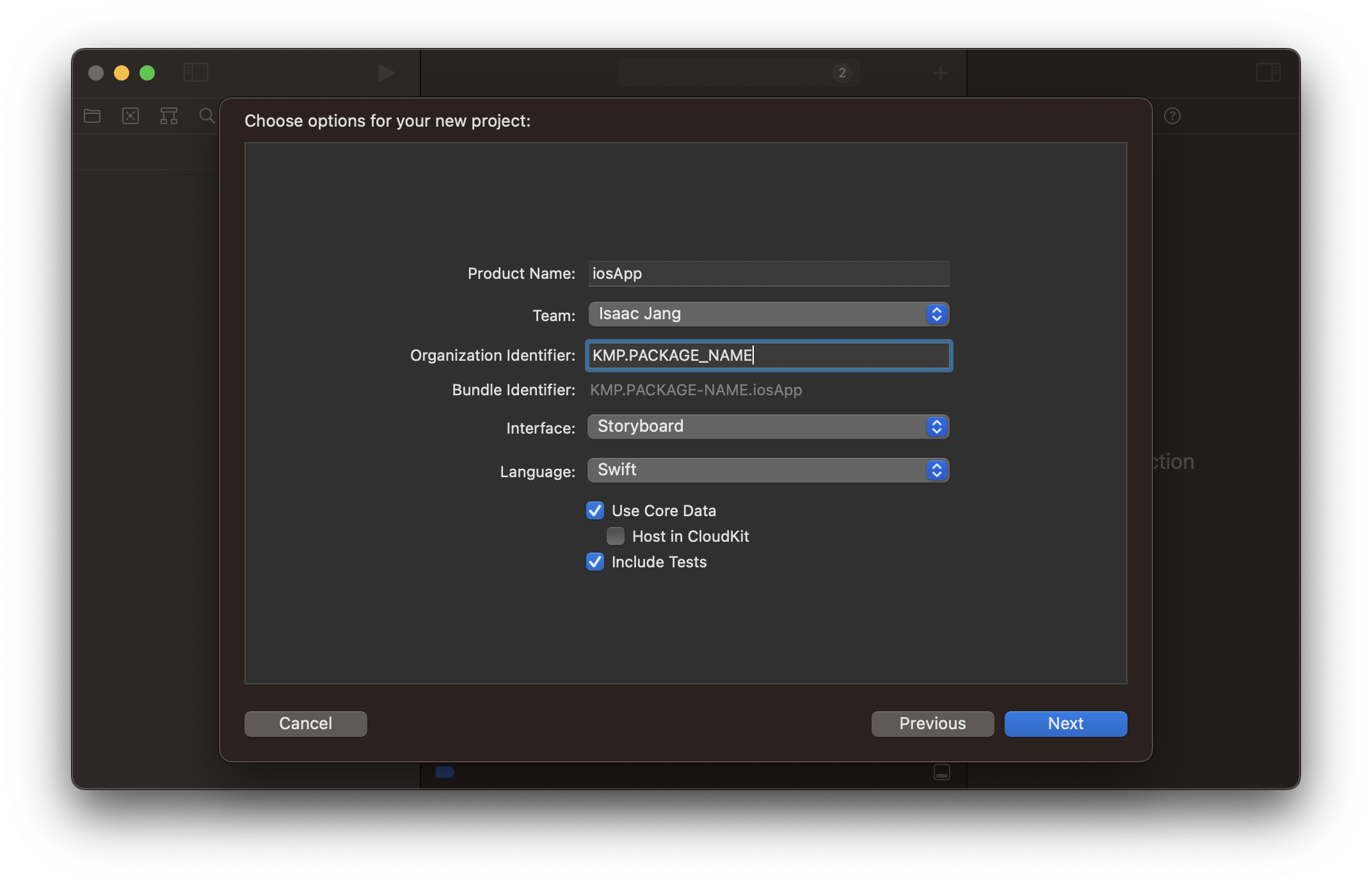
Task: Open the Interface dropdown set to Storyboard
Action: click(768, 427)
